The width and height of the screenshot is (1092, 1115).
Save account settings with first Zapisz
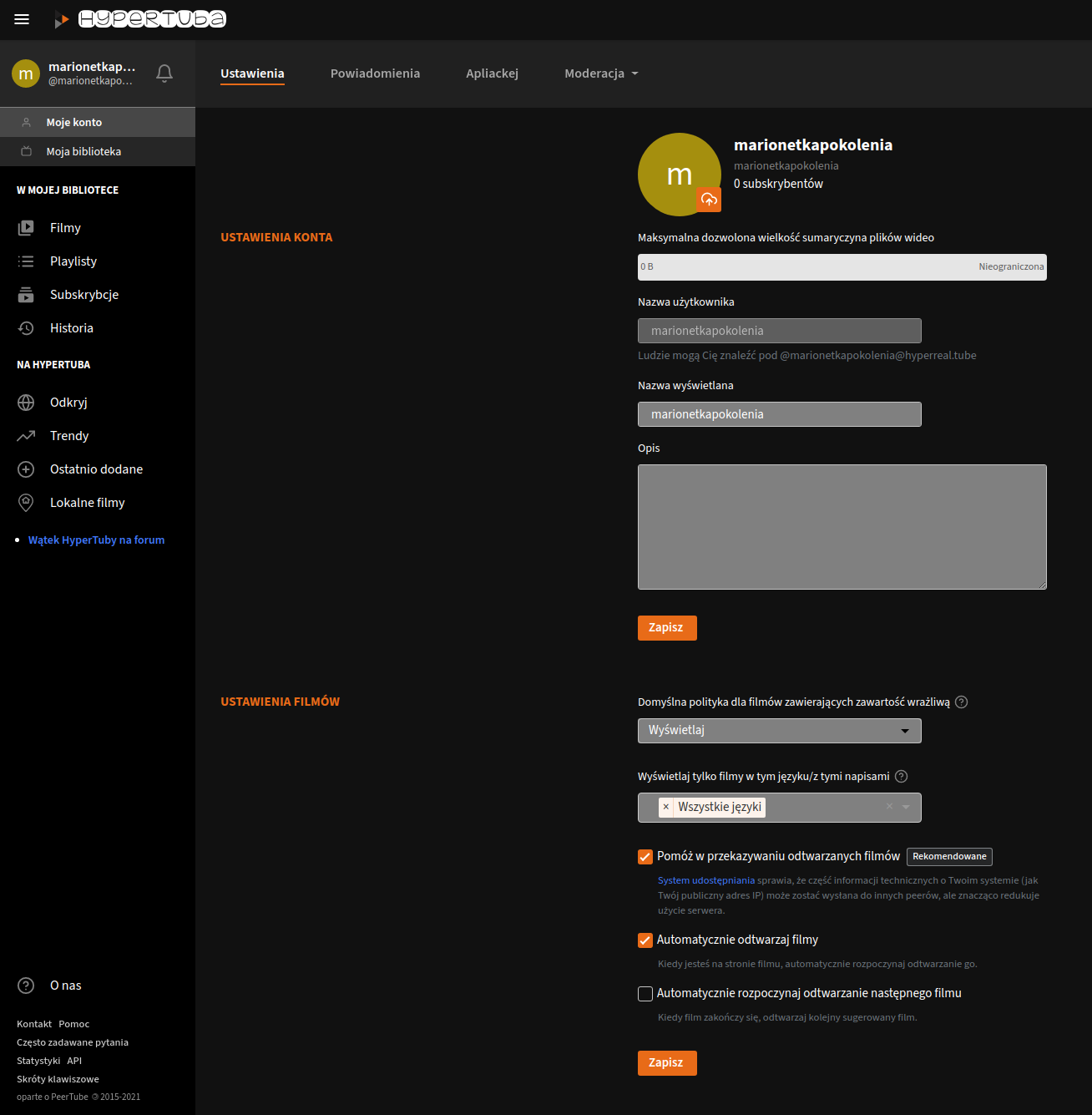coord(667,628)
